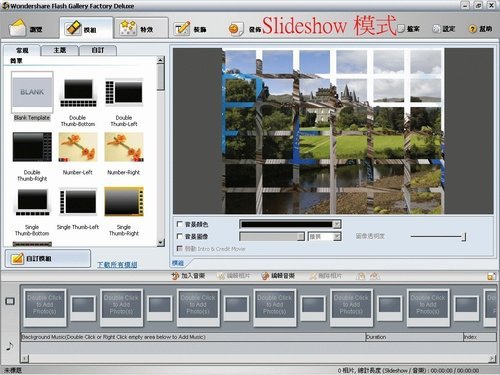The image size is (500, 375).
Task: Click the expand storyboard icon at toolbar right
Action: click(491, 276)
